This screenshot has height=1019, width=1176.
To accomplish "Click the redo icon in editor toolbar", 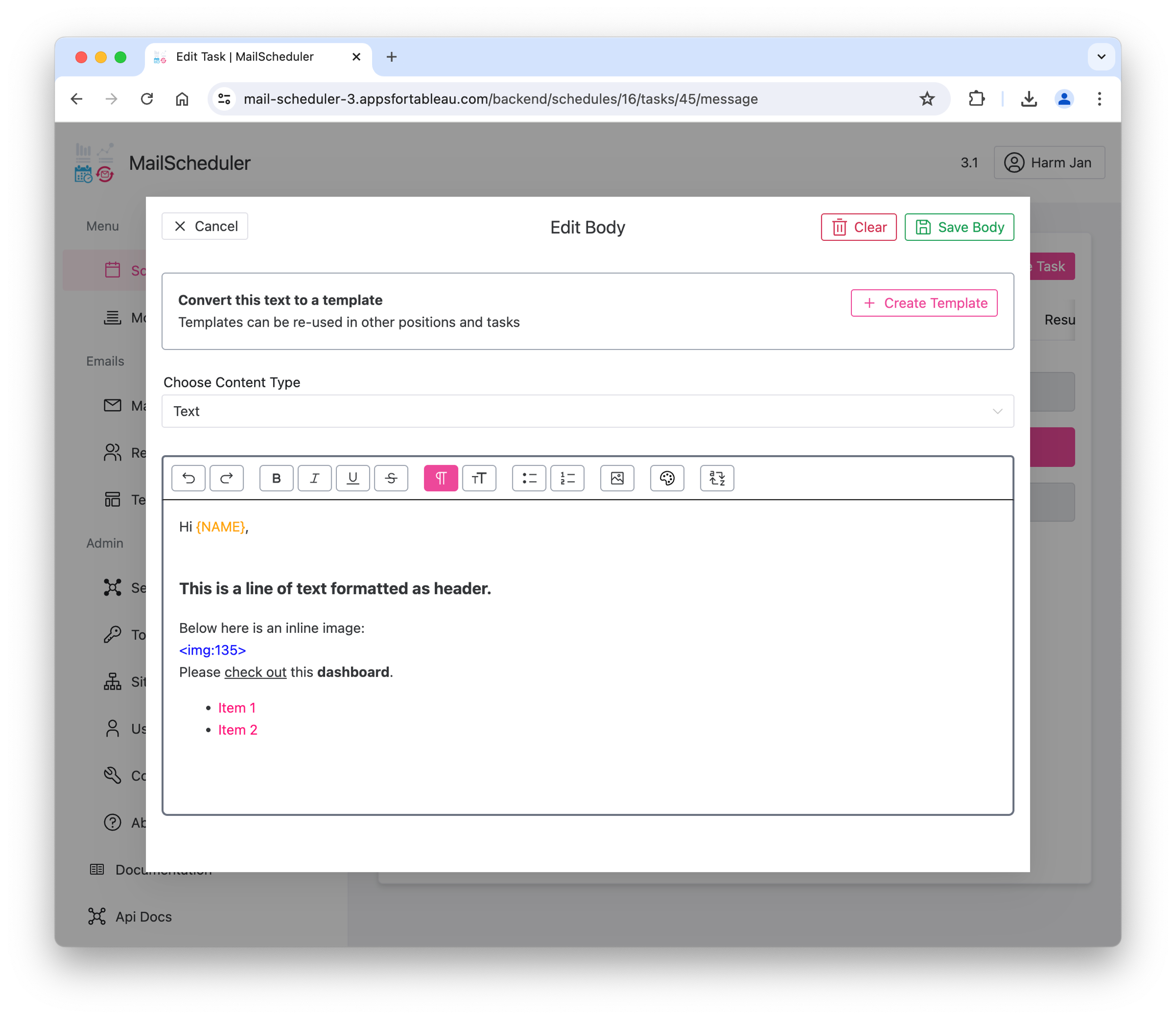I will point(226,478).
